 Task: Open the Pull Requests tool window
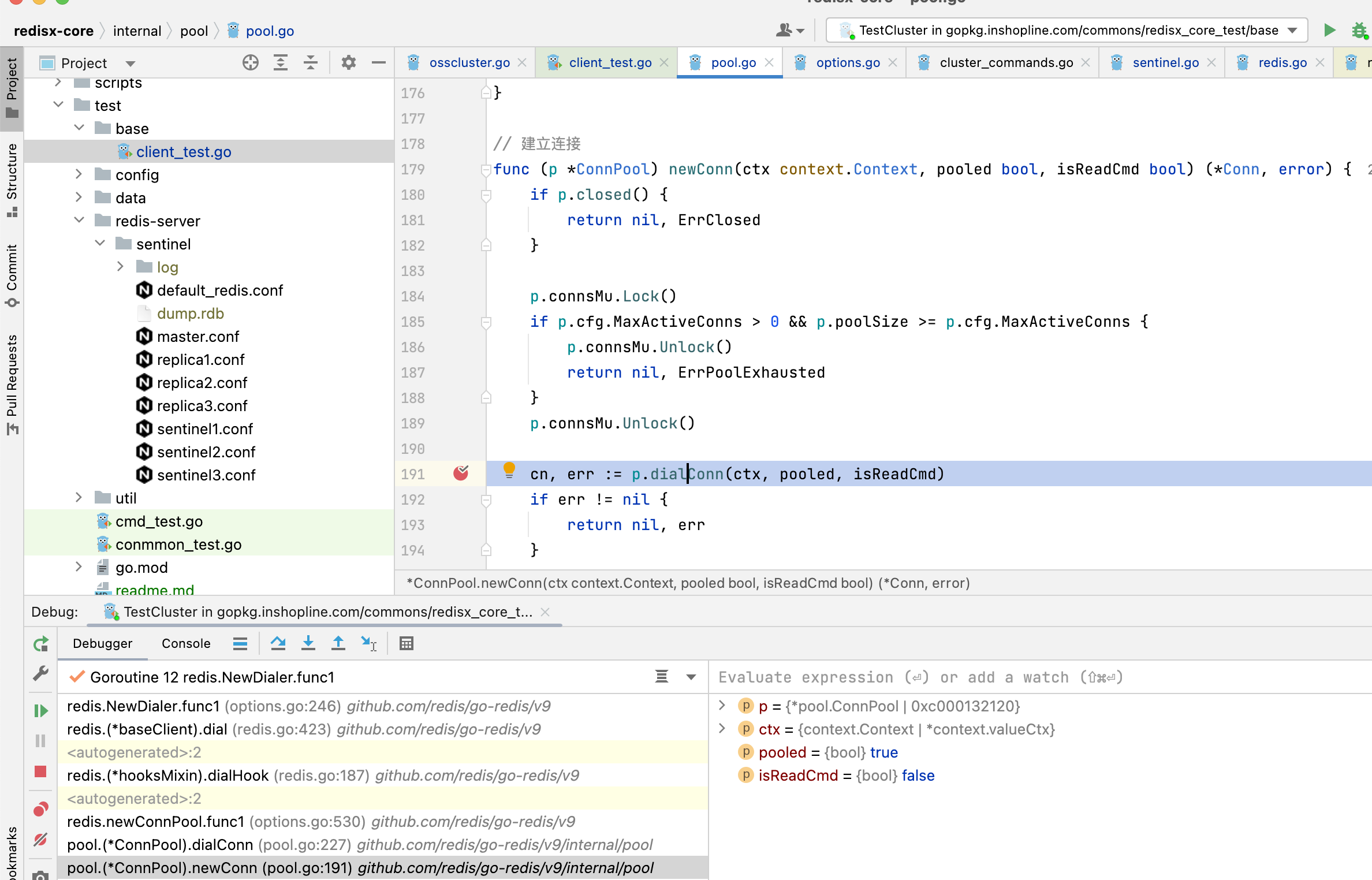[x=12, y=384]
